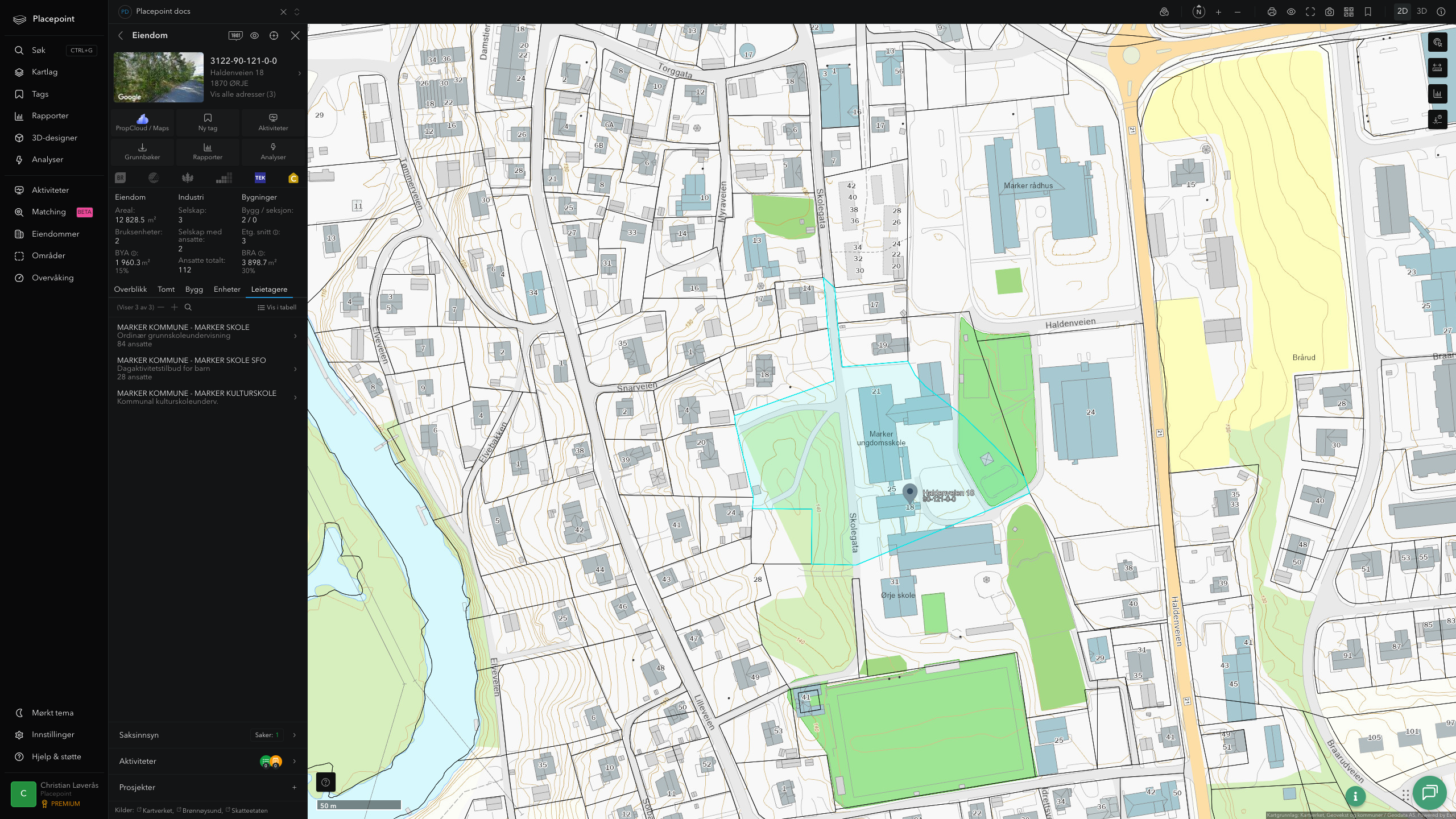Viewport: 1456px width, 819px height.
Task: Select the Leietagere tab
Action: tap(269, 289)
